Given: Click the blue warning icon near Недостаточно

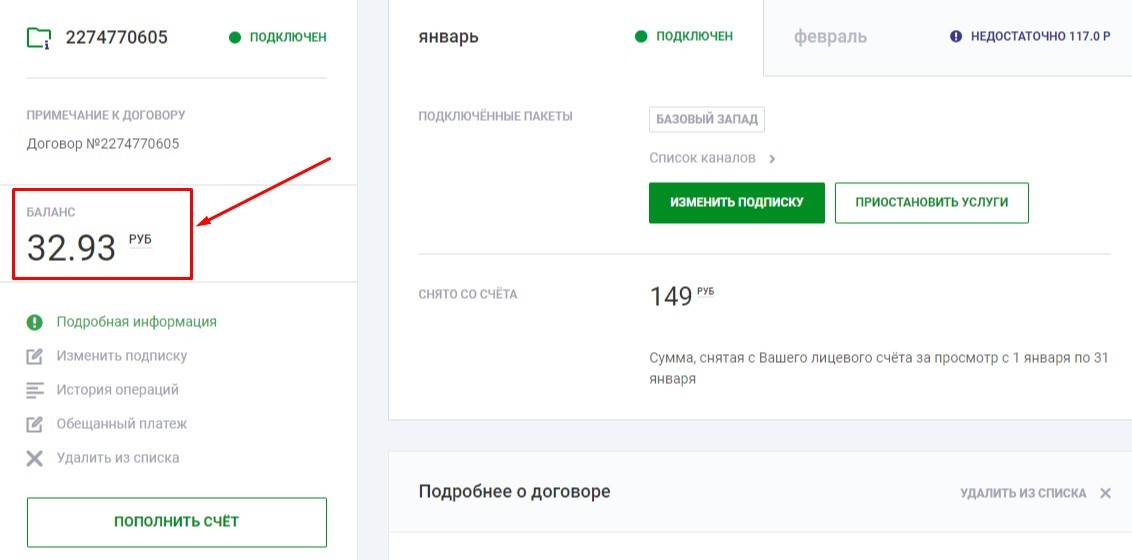Looking at the screenshot, I should pyautogui.click(x=956, y=36).
